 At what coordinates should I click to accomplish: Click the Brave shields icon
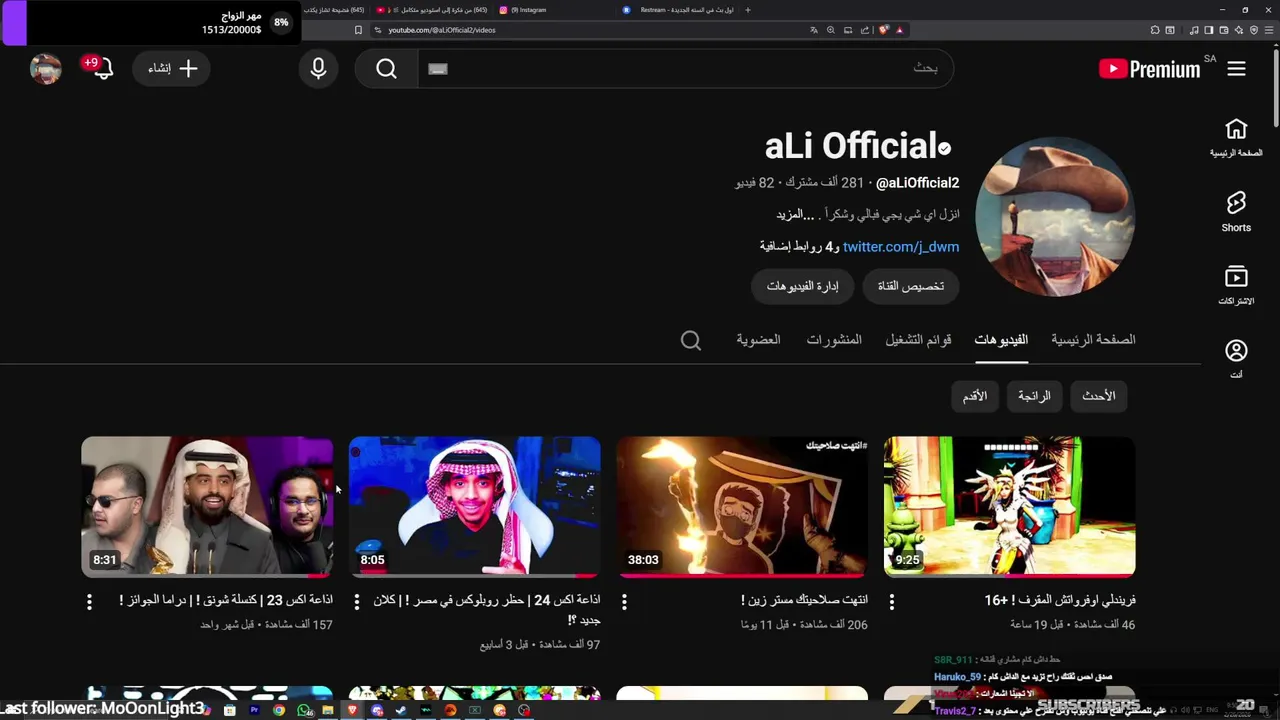(x=884, y=30)
